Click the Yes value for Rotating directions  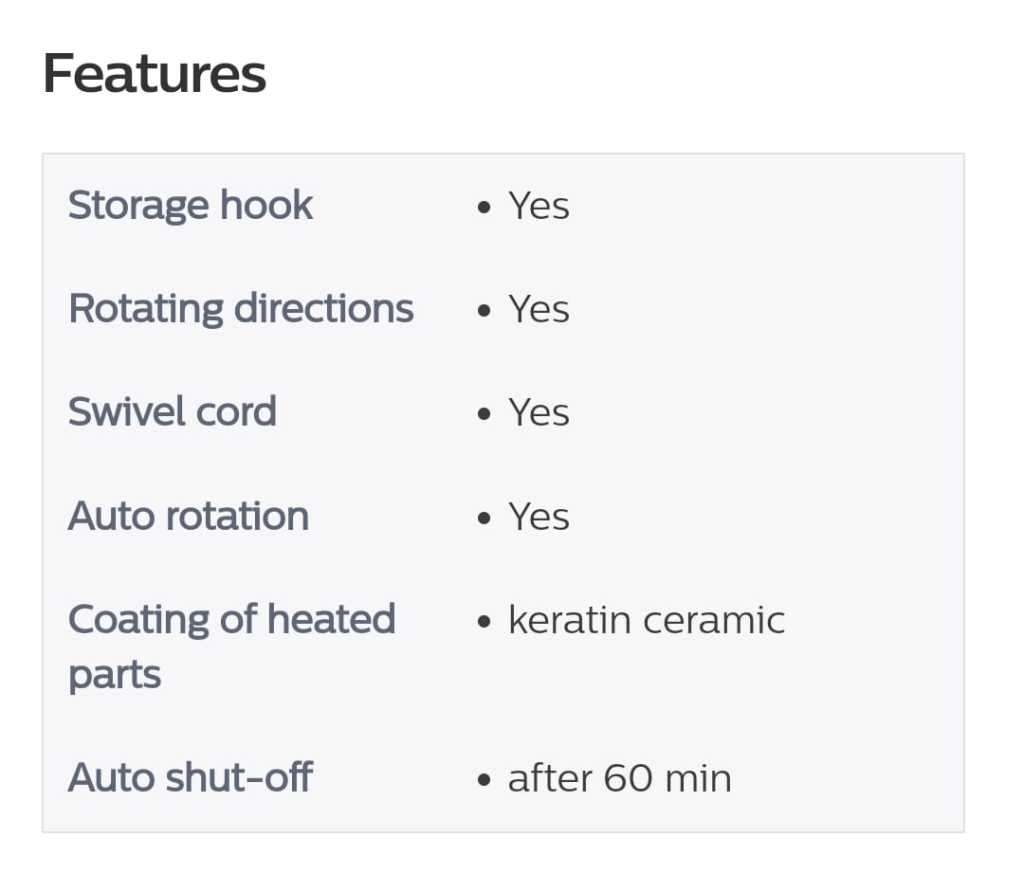point(538,309)
